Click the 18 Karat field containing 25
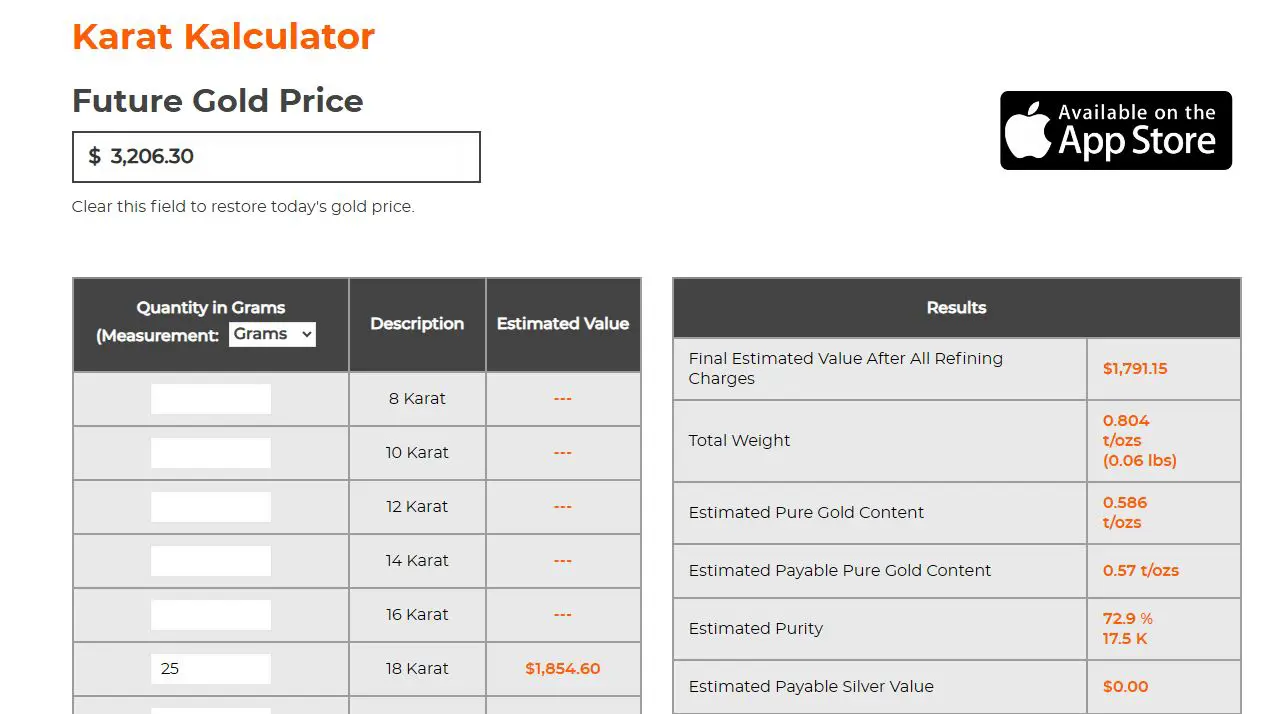Image resolution: width=1270 pixels, height=714 pixels. point(211,669)
